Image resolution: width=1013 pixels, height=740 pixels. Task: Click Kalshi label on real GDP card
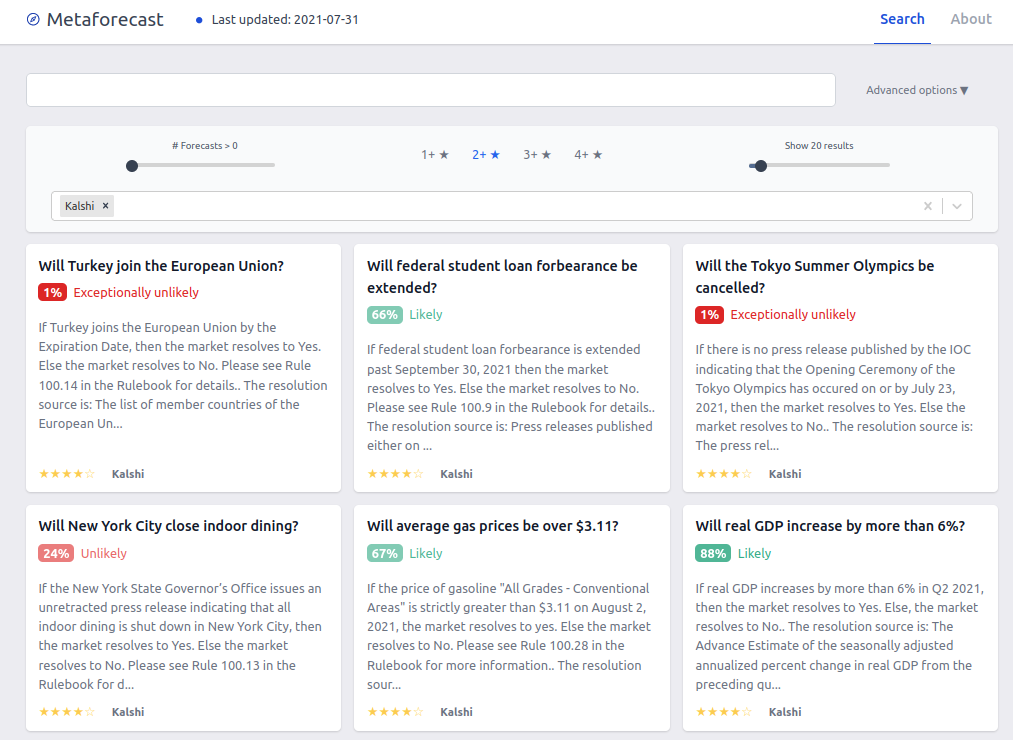tap(785, 712)
